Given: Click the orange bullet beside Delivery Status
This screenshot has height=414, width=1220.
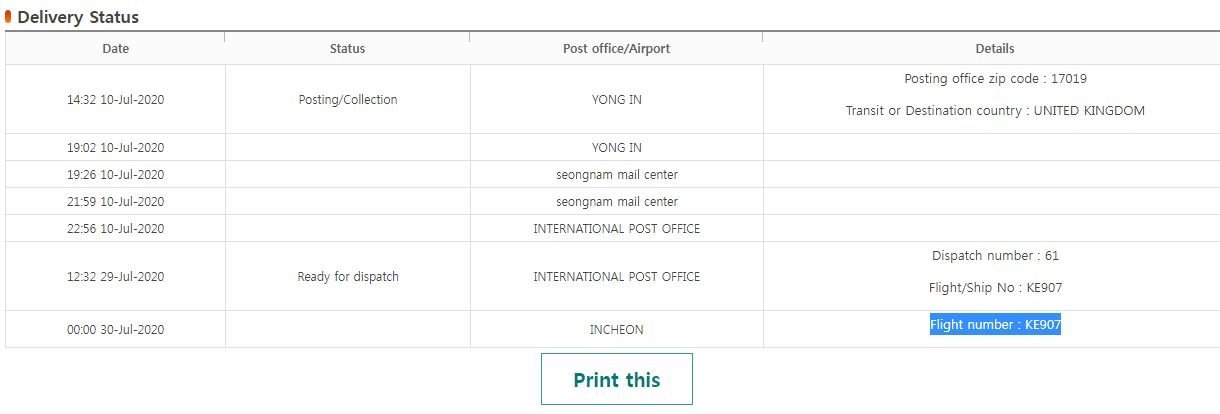Looking at the screenshot, I should [9, 17].
